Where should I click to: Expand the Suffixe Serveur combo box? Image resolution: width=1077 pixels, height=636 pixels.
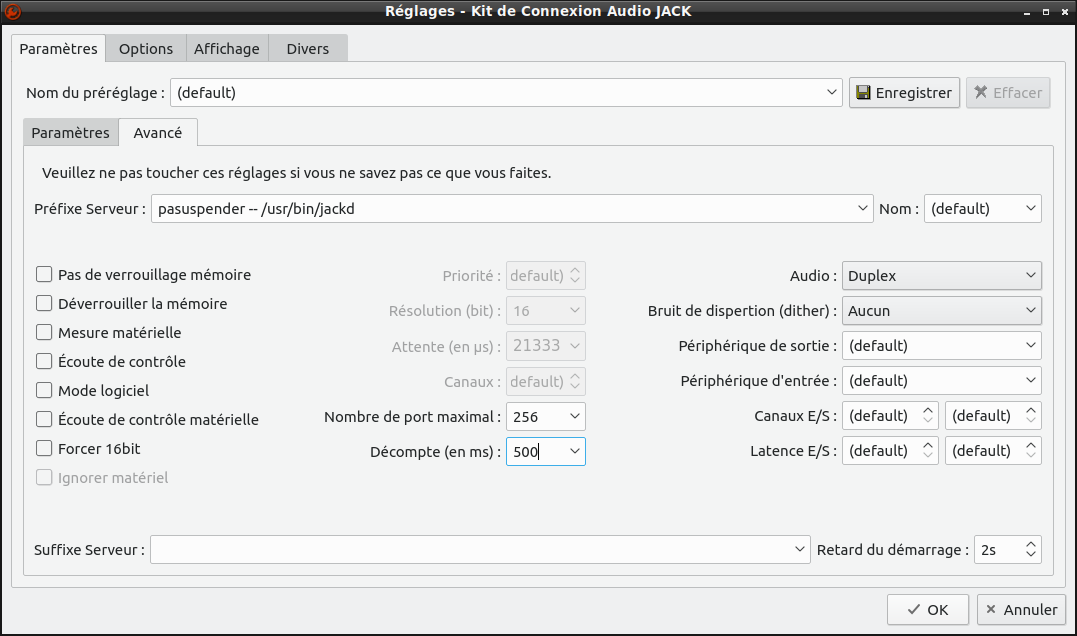pos(800,549)
